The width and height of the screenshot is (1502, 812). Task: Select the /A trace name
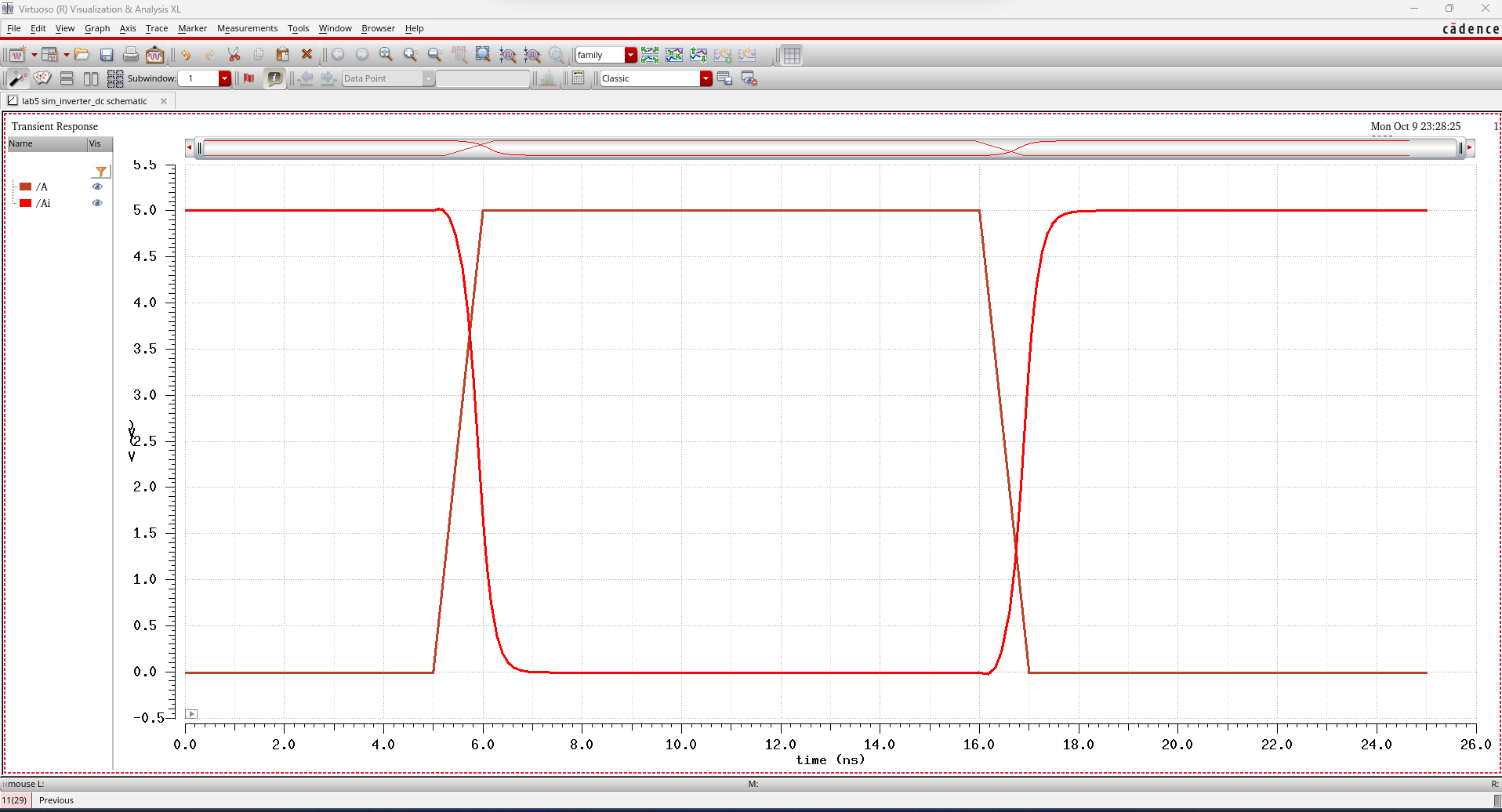pos(42,187)
